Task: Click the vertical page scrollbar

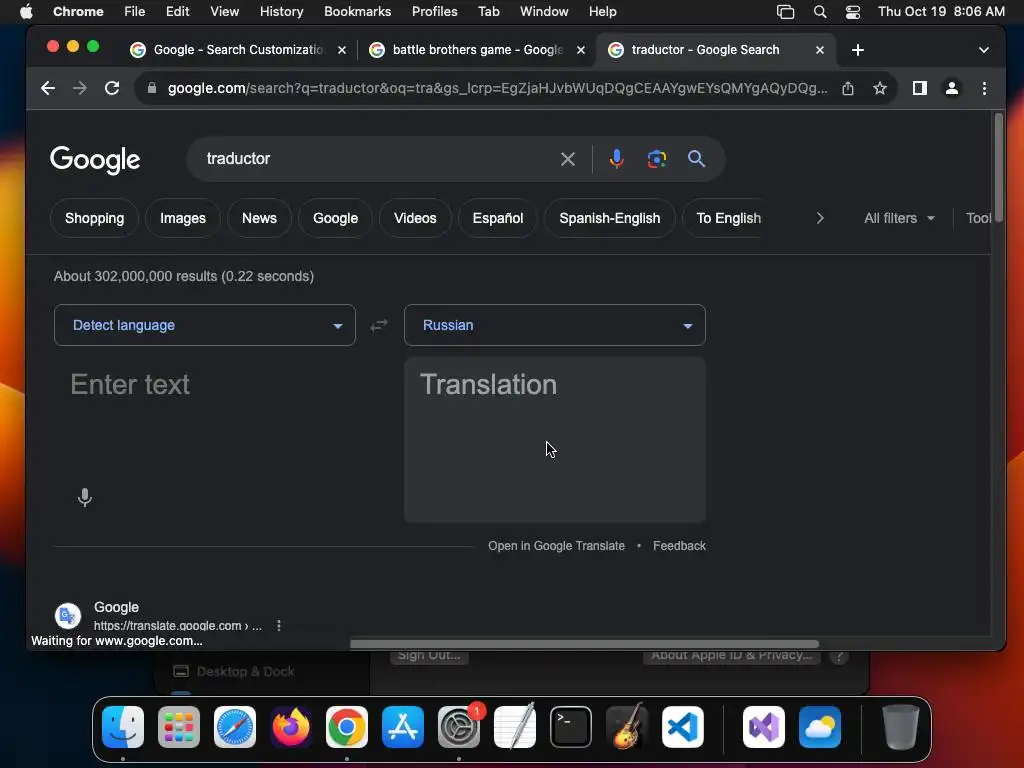Action: pyautogui.click(x=998, y=168)
